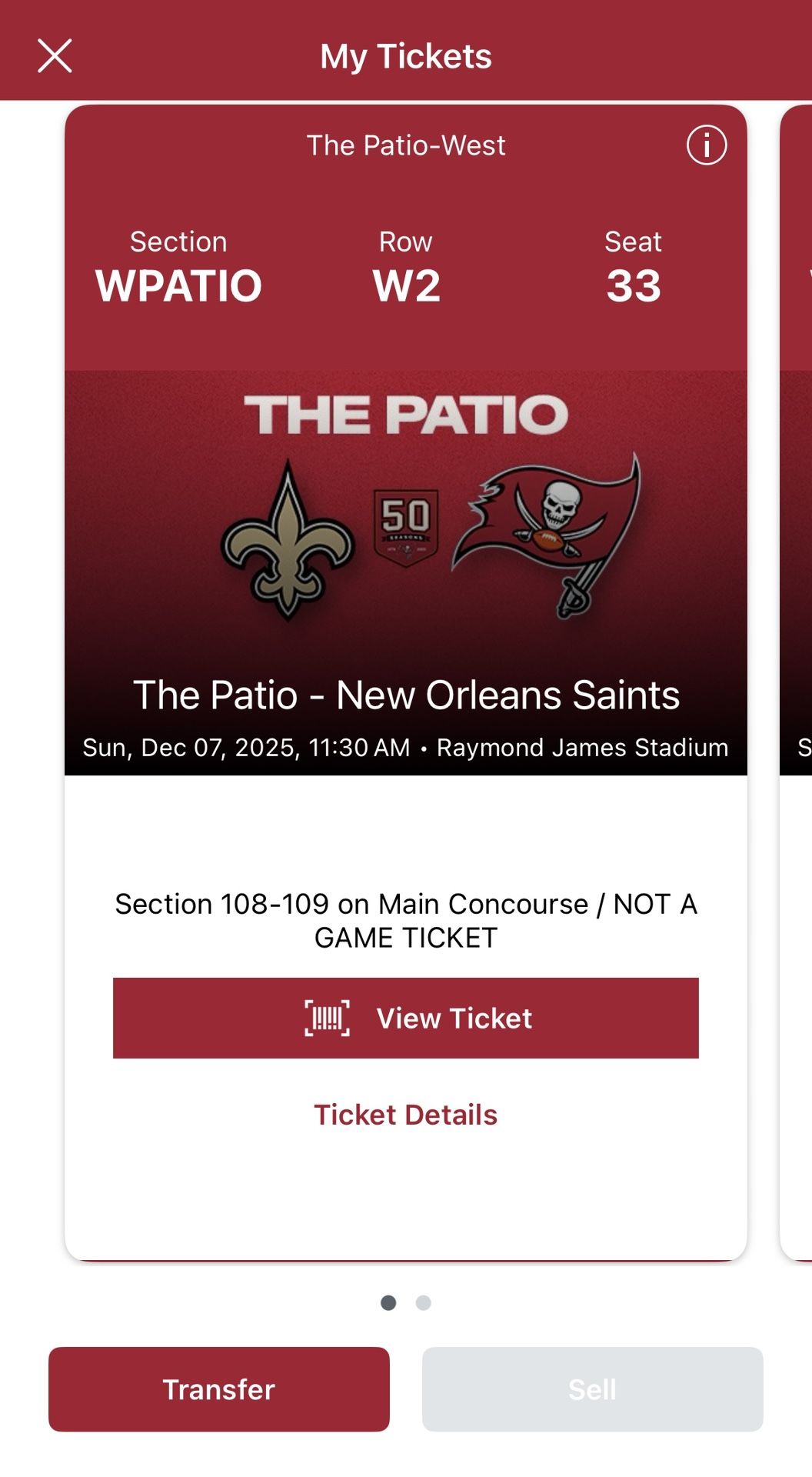Open View Ticket for seat 33
Image resolution: width=812 pixels, height=1477 pixels.
click(405, 1019)
